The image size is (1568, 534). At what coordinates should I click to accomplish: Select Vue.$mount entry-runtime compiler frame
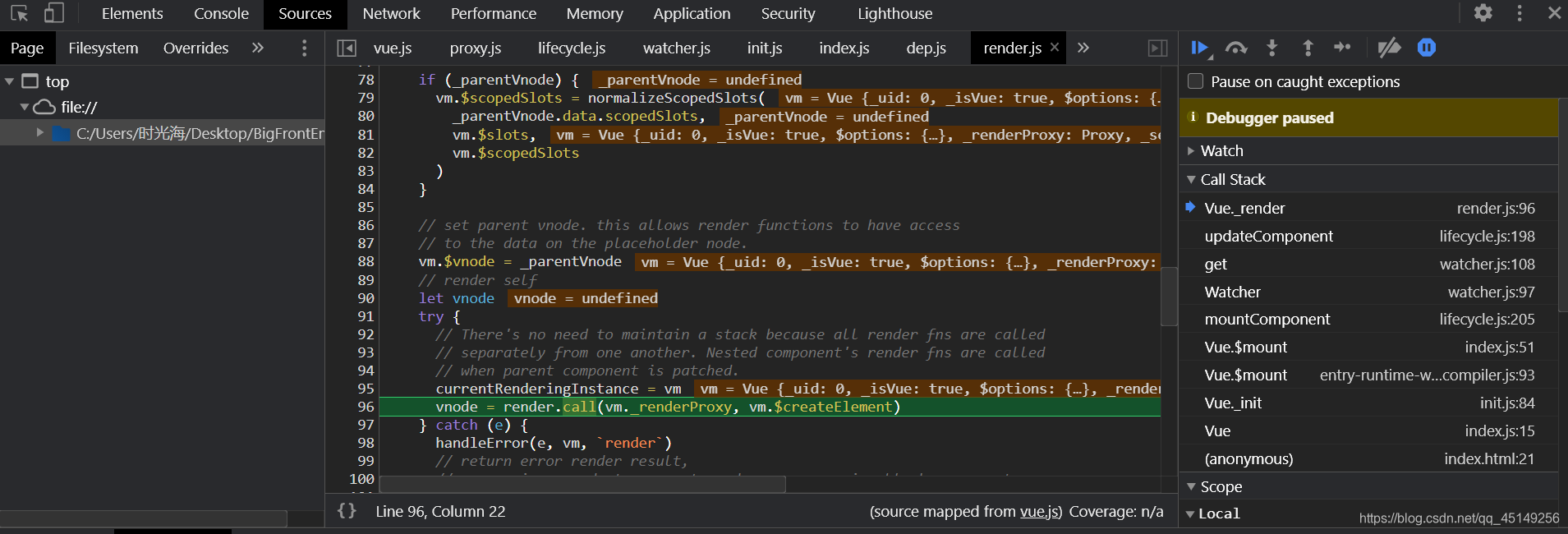[1368, 375]
